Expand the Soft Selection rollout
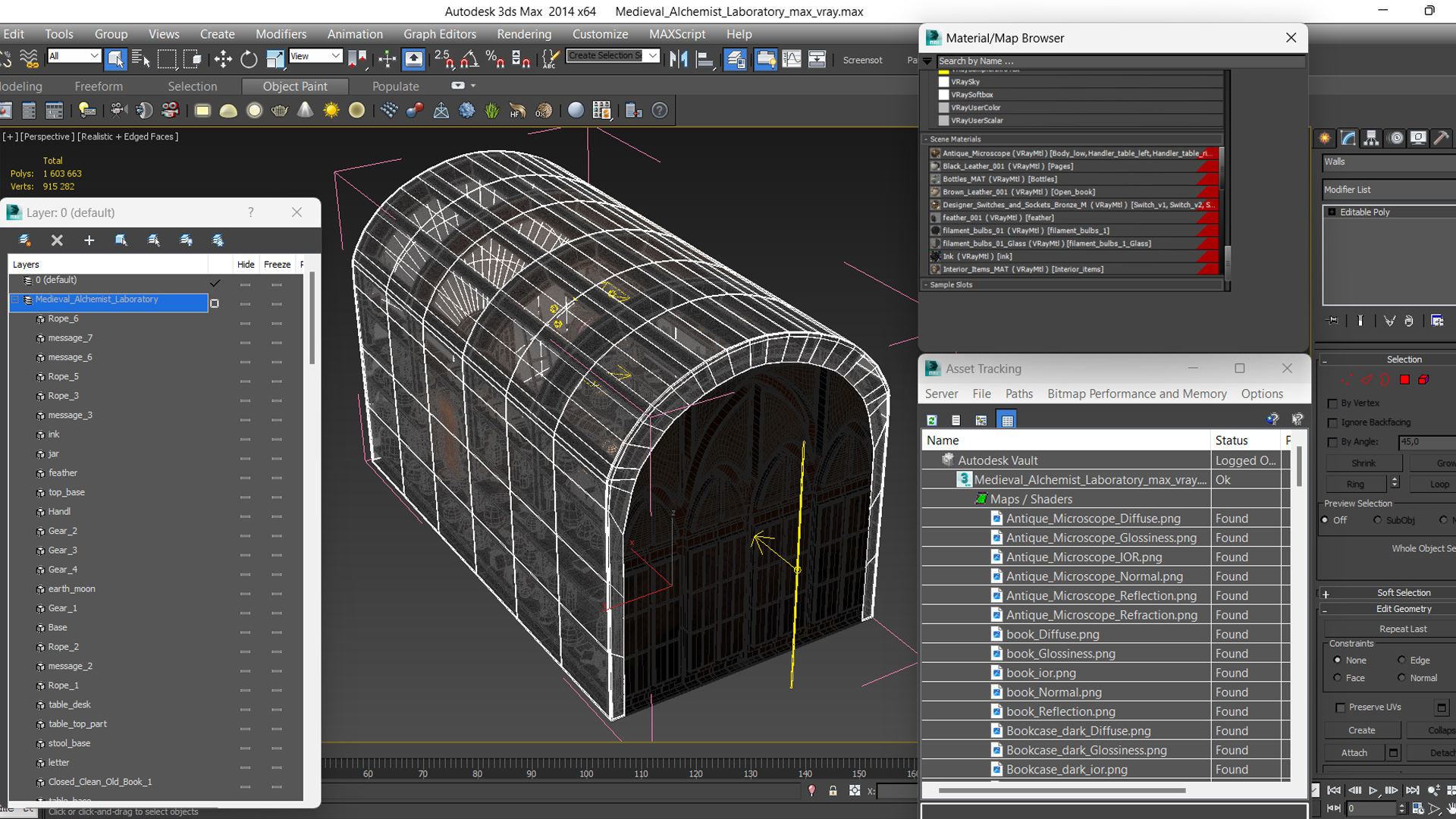1456x819 pixels. (x=1326, y=594)
